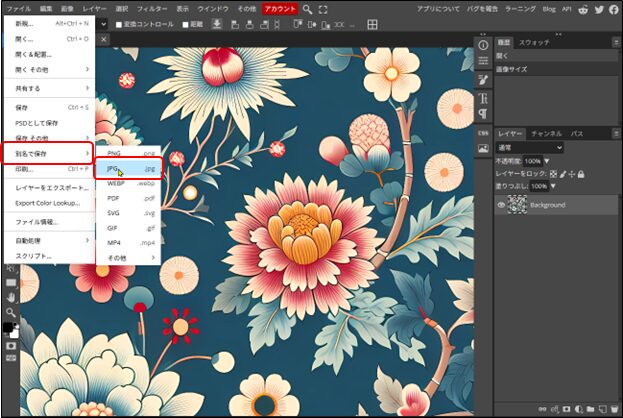This screenshot has height=418, width=623.
Task: Click the black foreground color swatch
Action: [x=8, y=328]
